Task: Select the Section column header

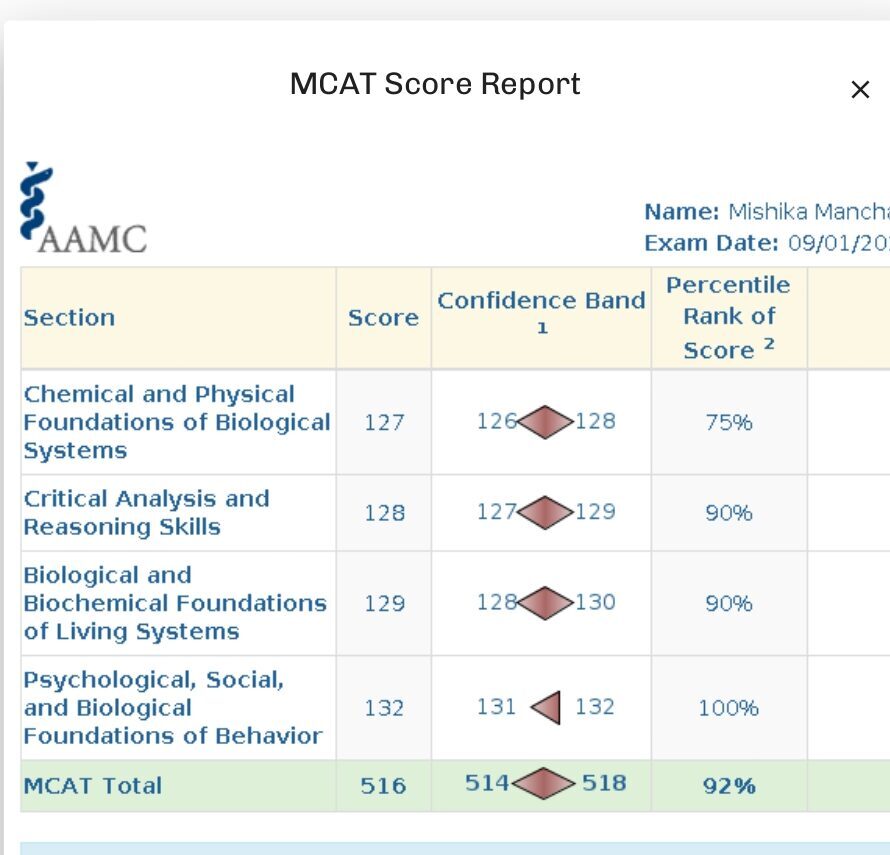Action: [69, 318]
